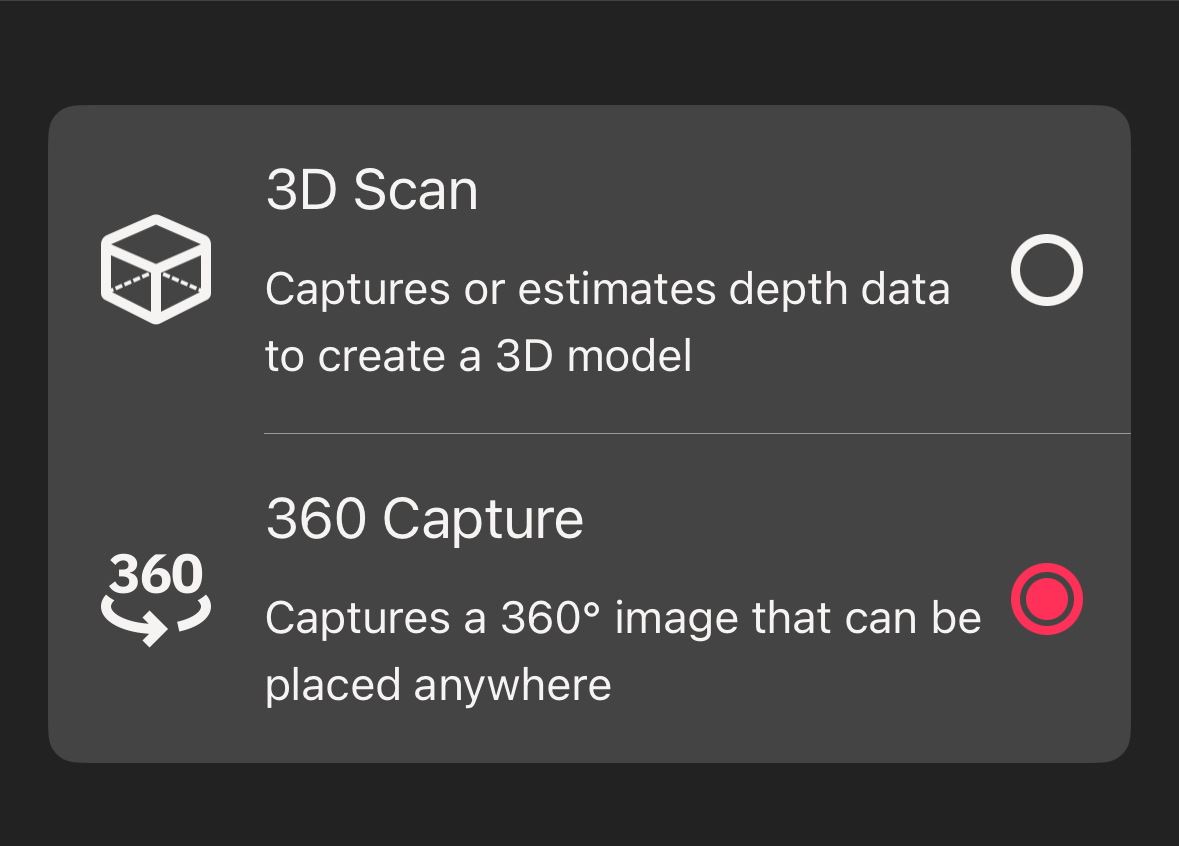Keep 360 Capture mode selected
The image size is (1179, 846).
tap(1046, 599)
